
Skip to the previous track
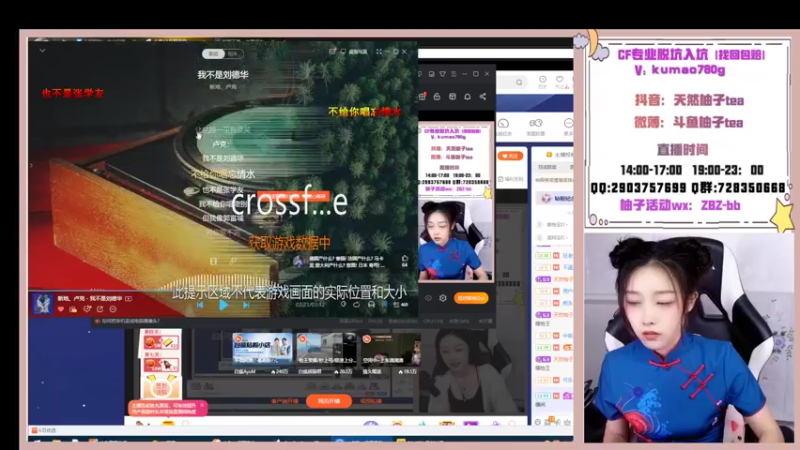coord(200,305)
